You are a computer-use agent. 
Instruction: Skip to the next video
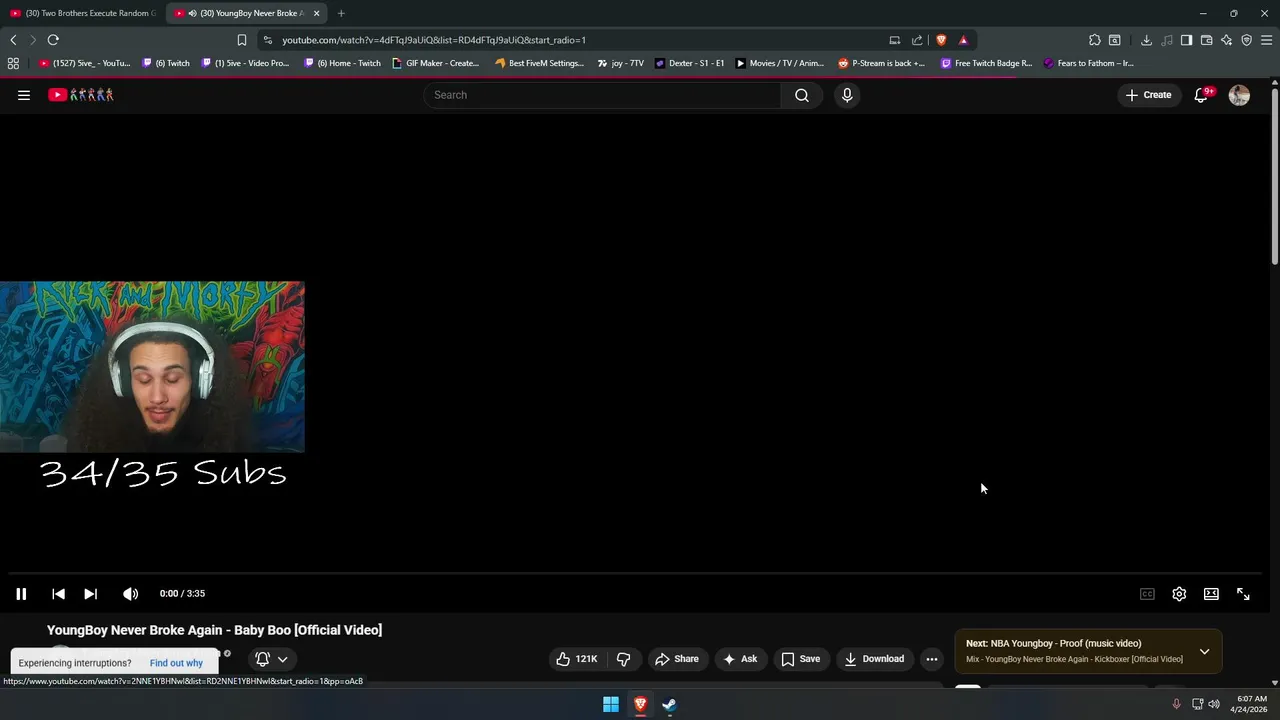coord(90,594)
